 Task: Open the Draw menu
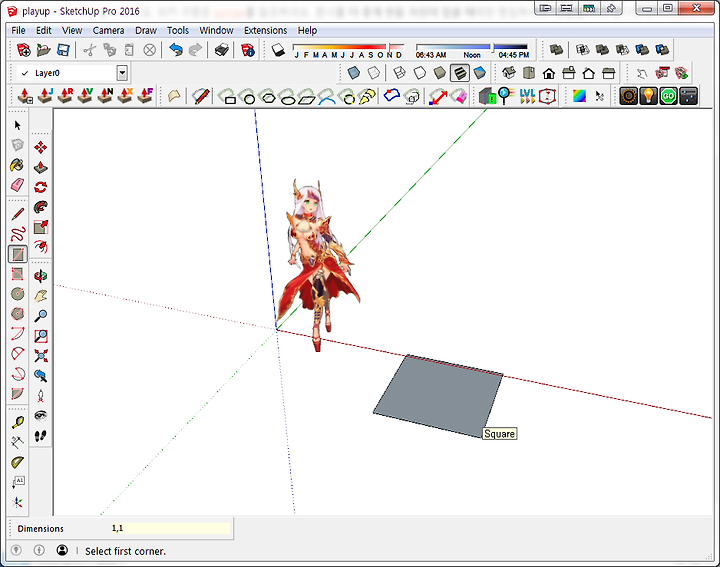click(x=146, y=30)
